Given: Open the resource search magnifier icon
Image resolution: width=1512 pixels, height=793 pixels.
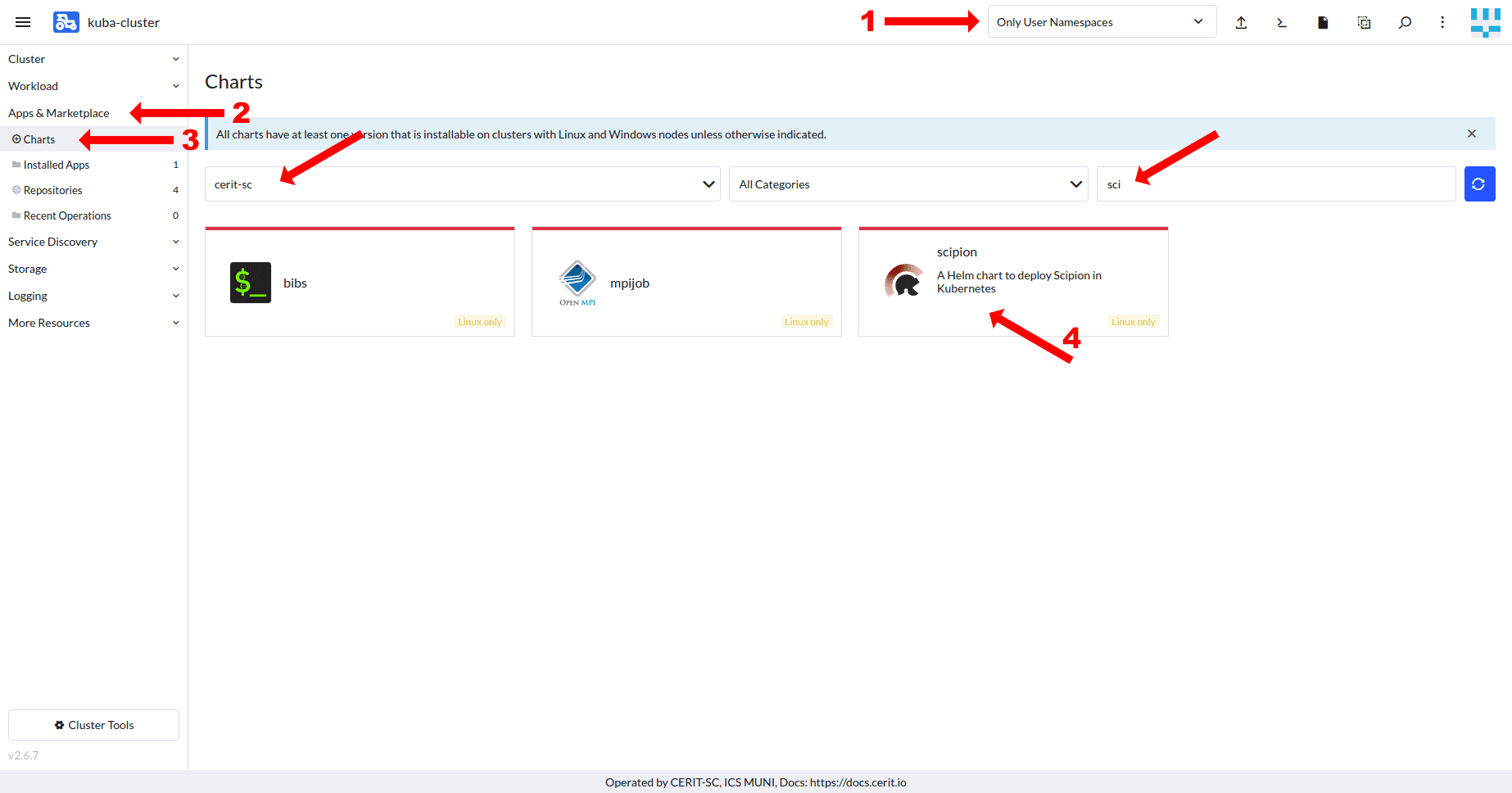Looking at the screenshot, I should click(x=1405, y=23).
